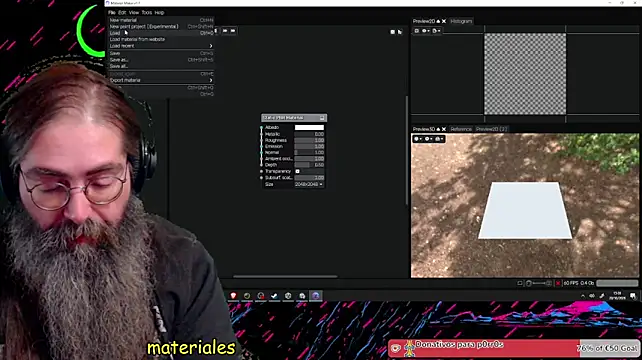642x360 pixels.
Task: Open the Preview3D model dropdown
Action: (418, 139)
